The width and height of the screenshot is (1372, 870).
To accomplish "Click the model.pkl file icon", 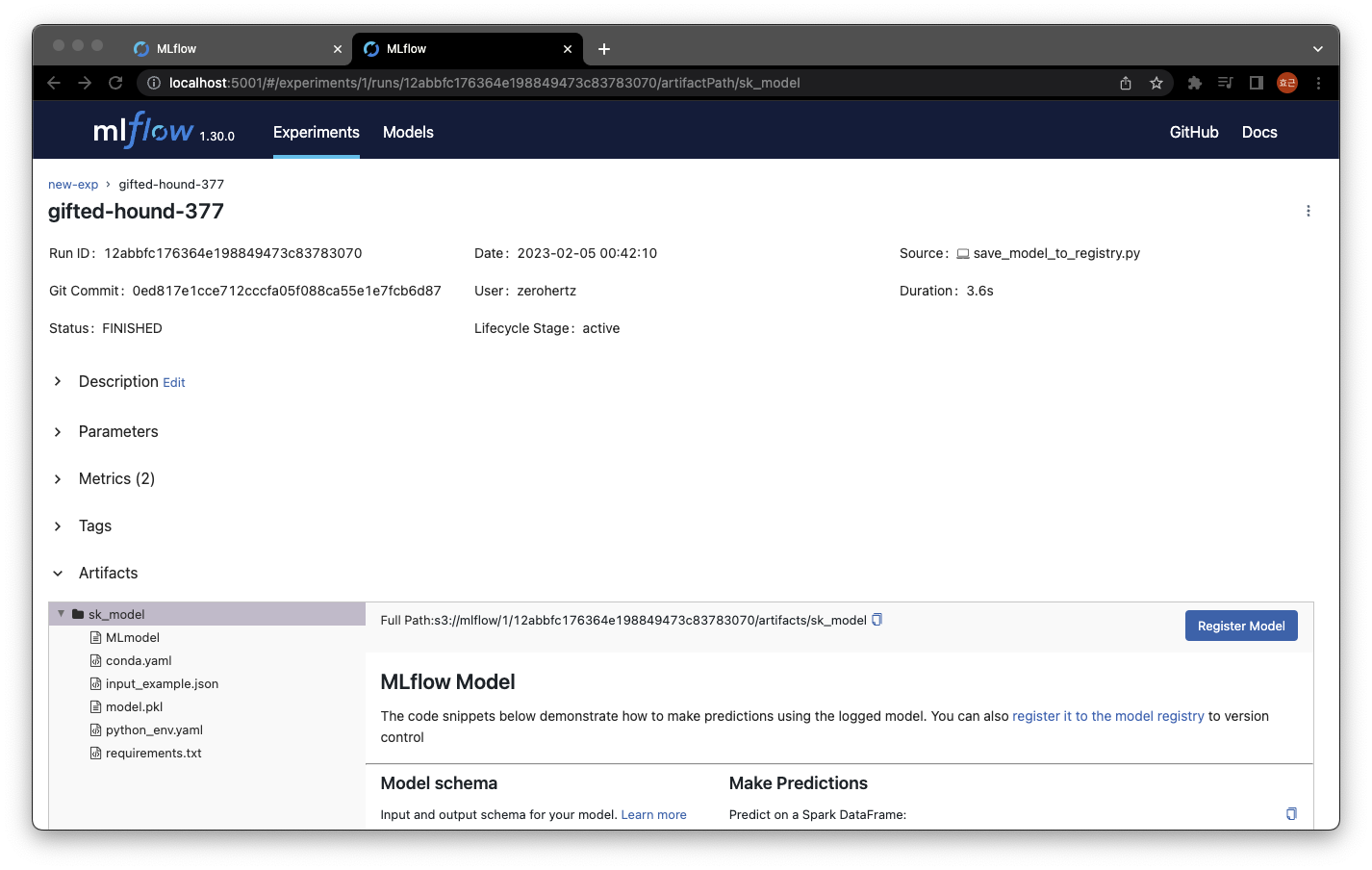I will pos(95,706).
